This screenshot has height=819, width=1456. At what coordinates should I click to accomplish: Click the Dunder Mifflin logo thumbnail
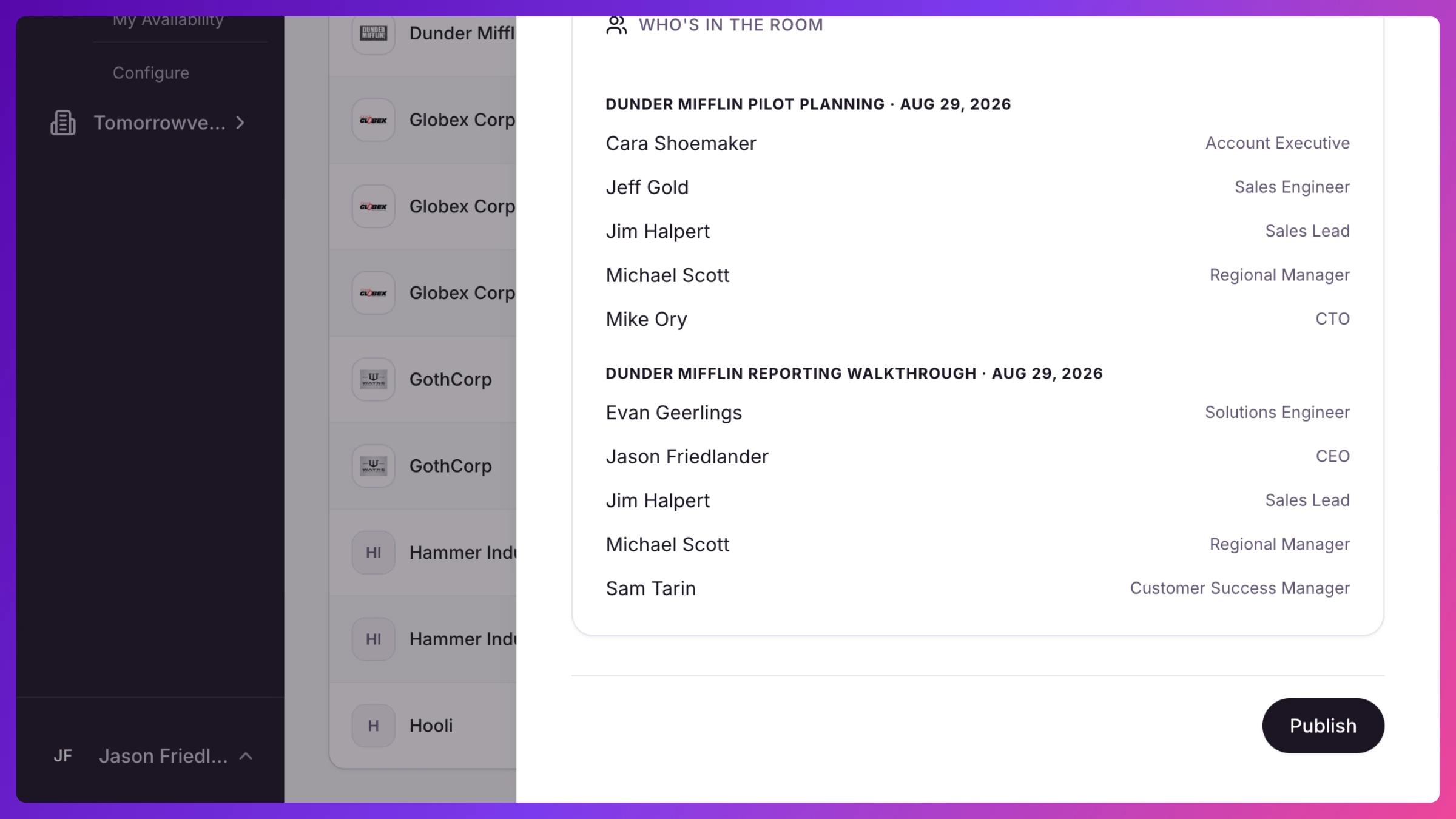pos(373,33)
